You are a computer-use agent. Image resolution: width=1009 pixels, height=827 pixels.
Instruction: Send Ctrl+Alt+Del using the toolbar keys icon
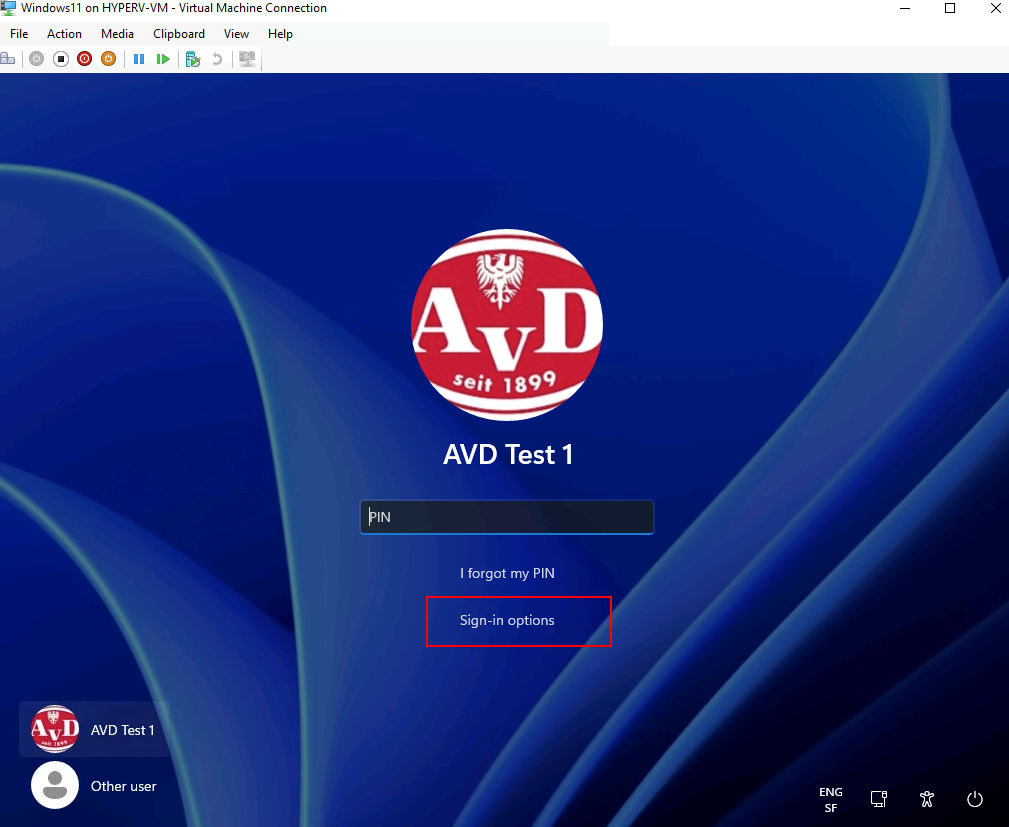[8, 59]
